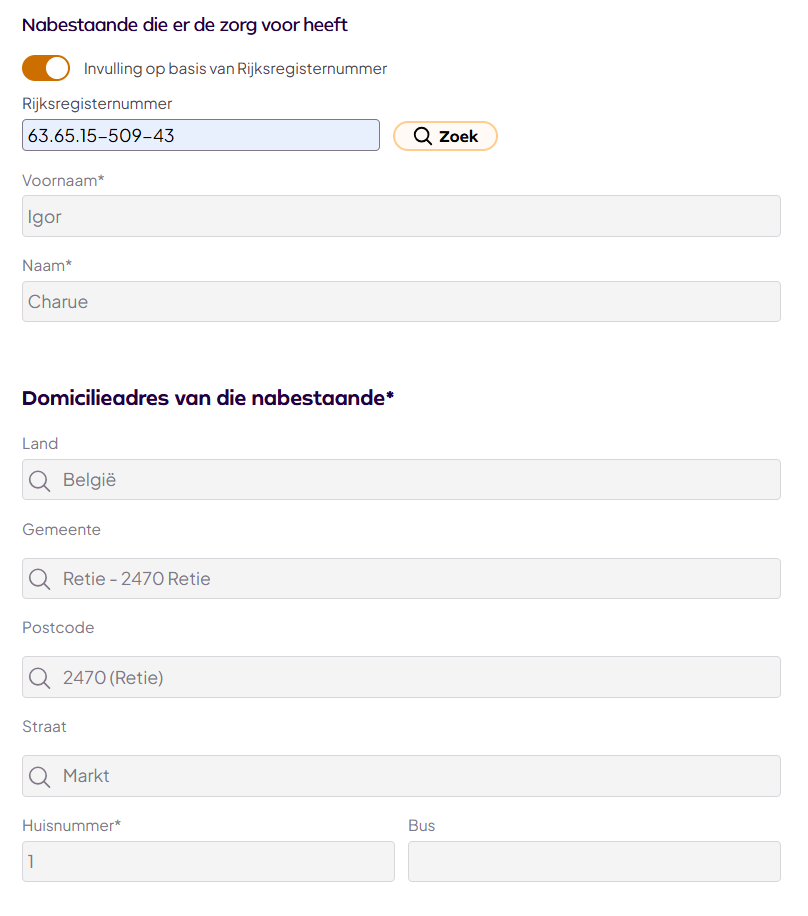Click the search icon in Land field
This screenshot has width=808, height=916.
[x=40, y=481]
